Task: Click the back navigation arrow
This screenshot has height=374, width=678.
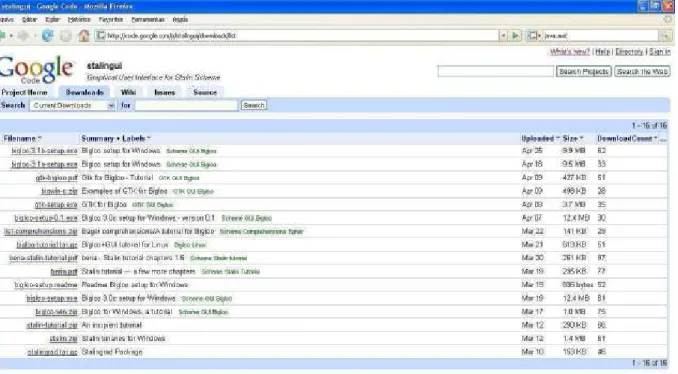Action: [3, 36]
